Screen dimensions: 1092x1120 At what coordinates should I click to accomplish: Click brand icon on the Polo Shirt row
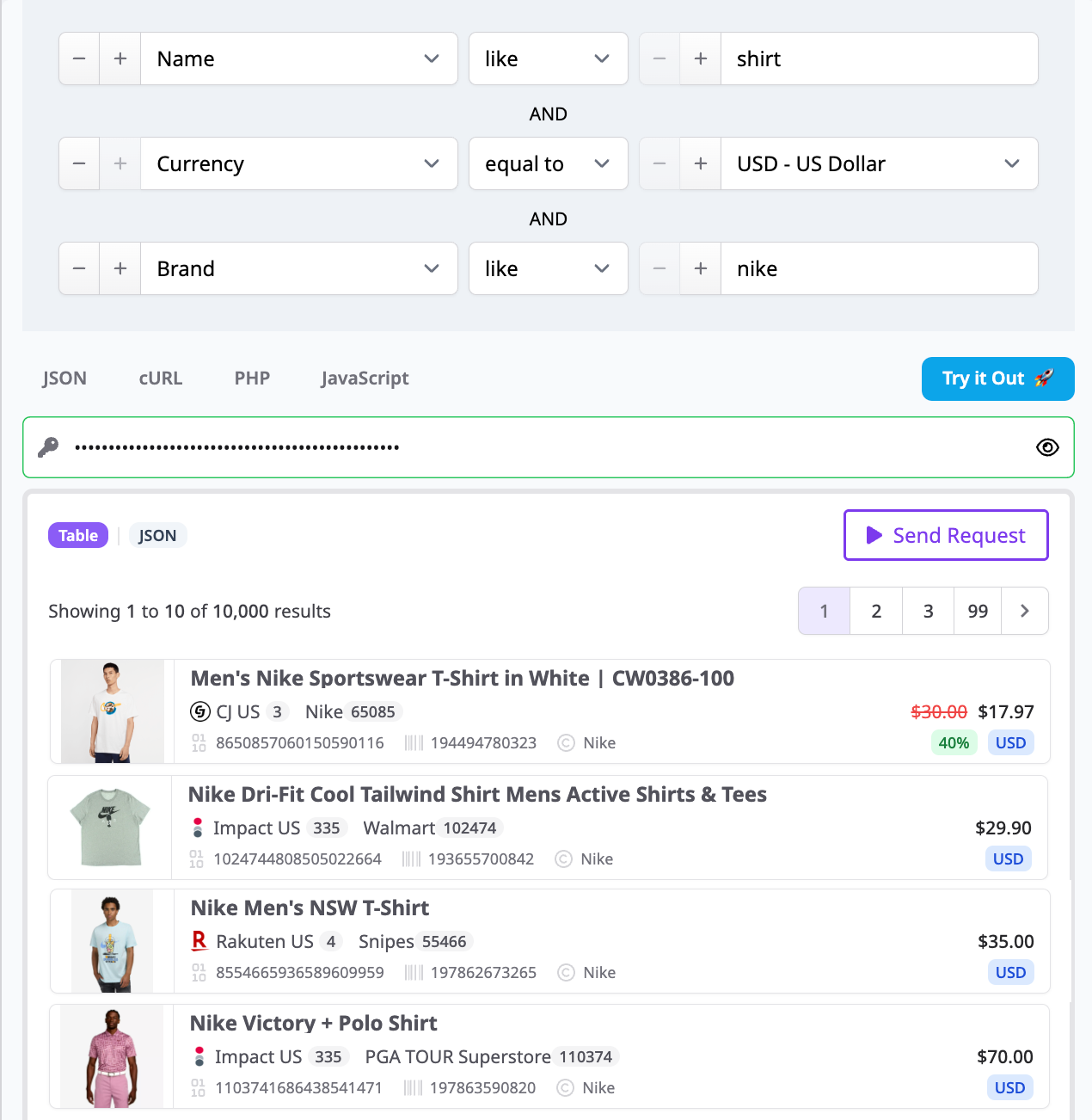tap(565, 1087)
